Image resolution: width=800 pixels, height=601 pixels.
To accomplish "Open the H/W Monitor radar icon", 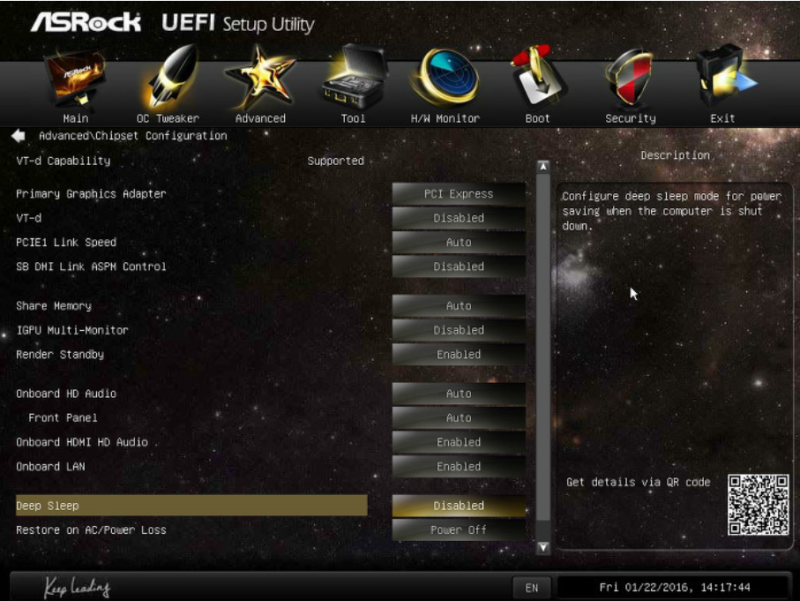I will coord(445,77).
